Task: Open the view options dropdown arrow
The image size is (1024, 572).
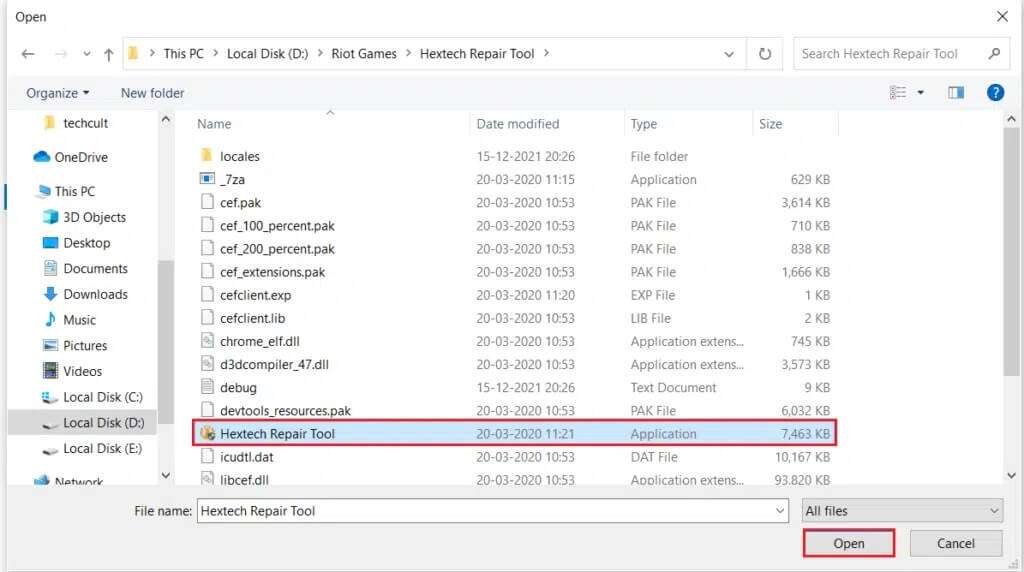Action: [920, 93]
